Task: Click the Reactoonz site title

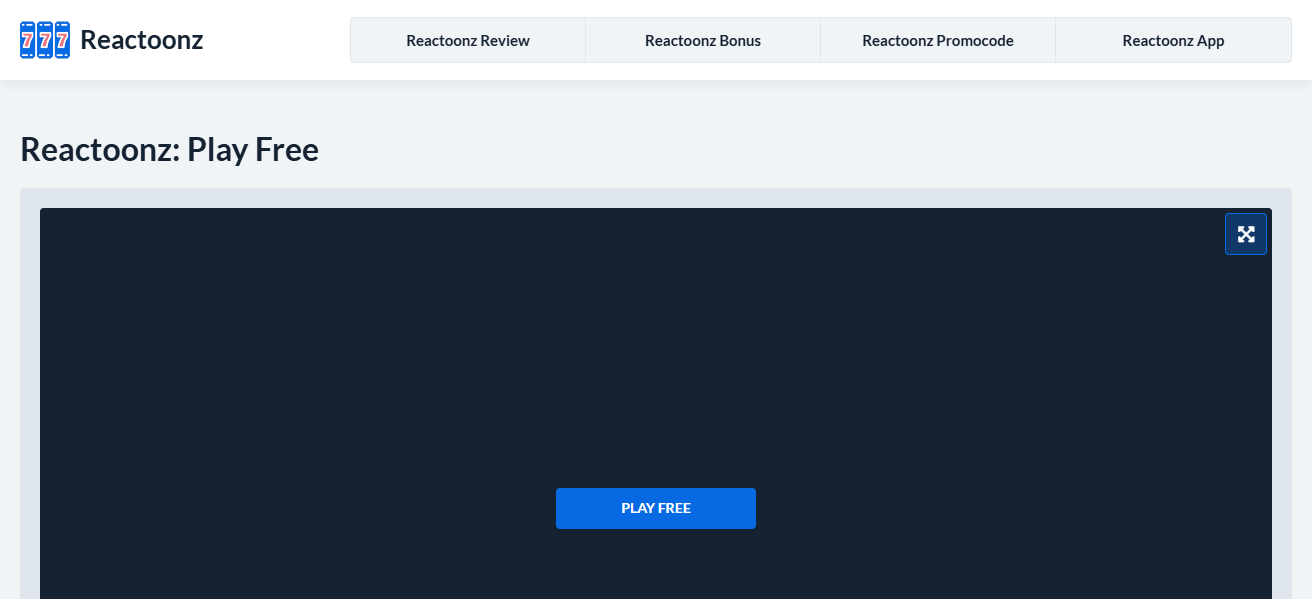Action: [141, 40]
